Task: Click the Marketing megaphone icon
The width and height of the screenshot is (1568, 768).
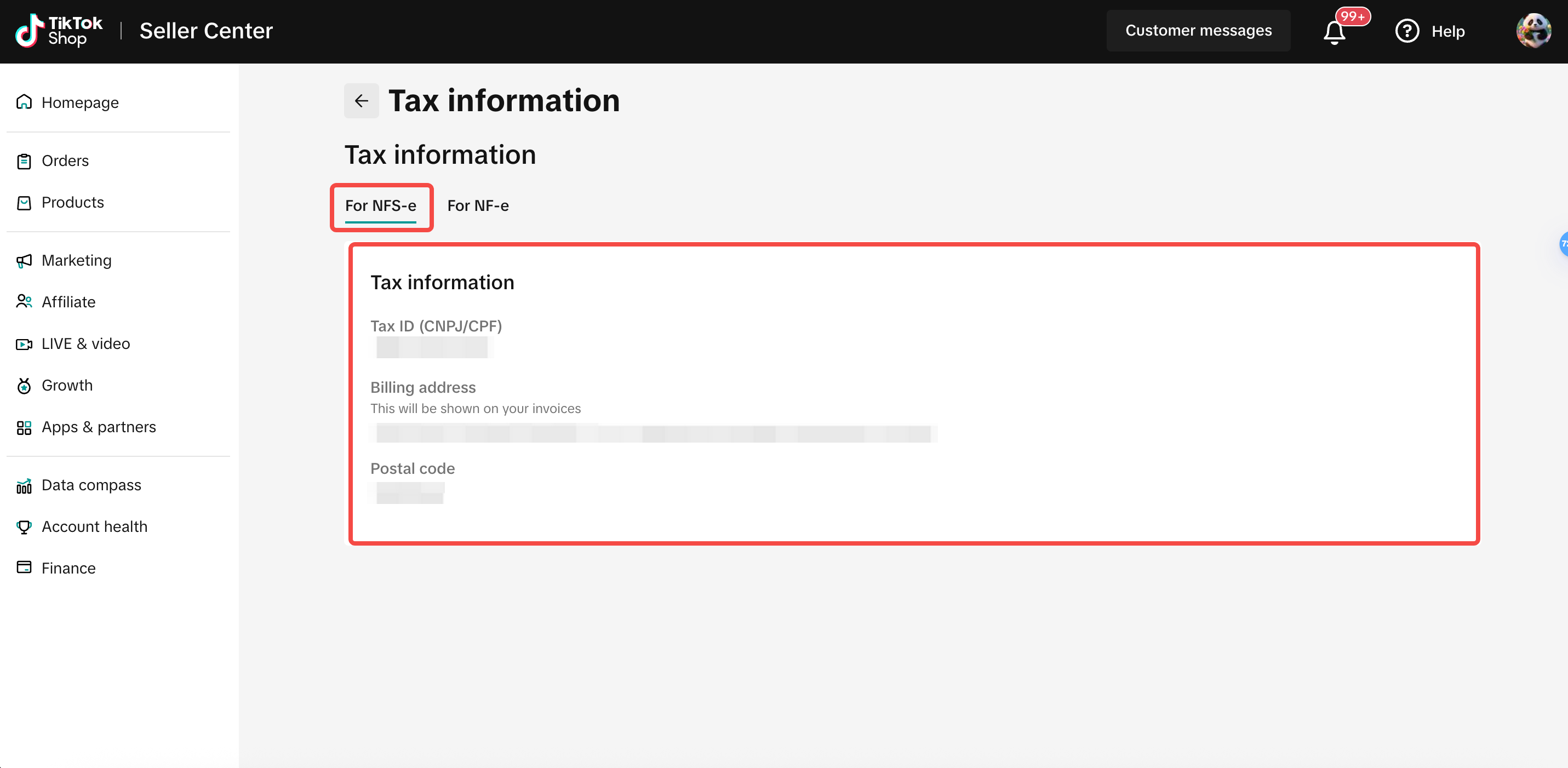Action: click(x=24, y=260)
